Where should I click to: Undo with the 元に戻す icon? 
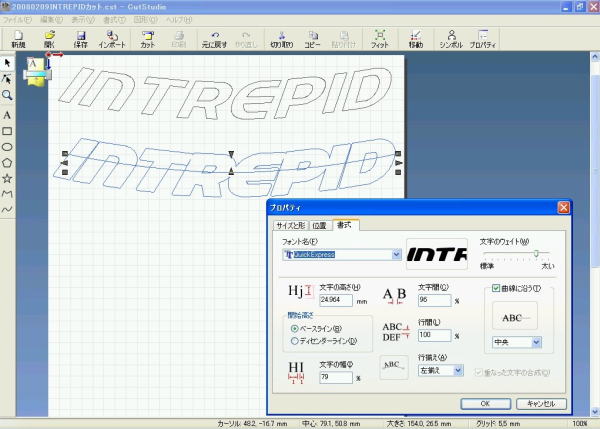[214, 39]
